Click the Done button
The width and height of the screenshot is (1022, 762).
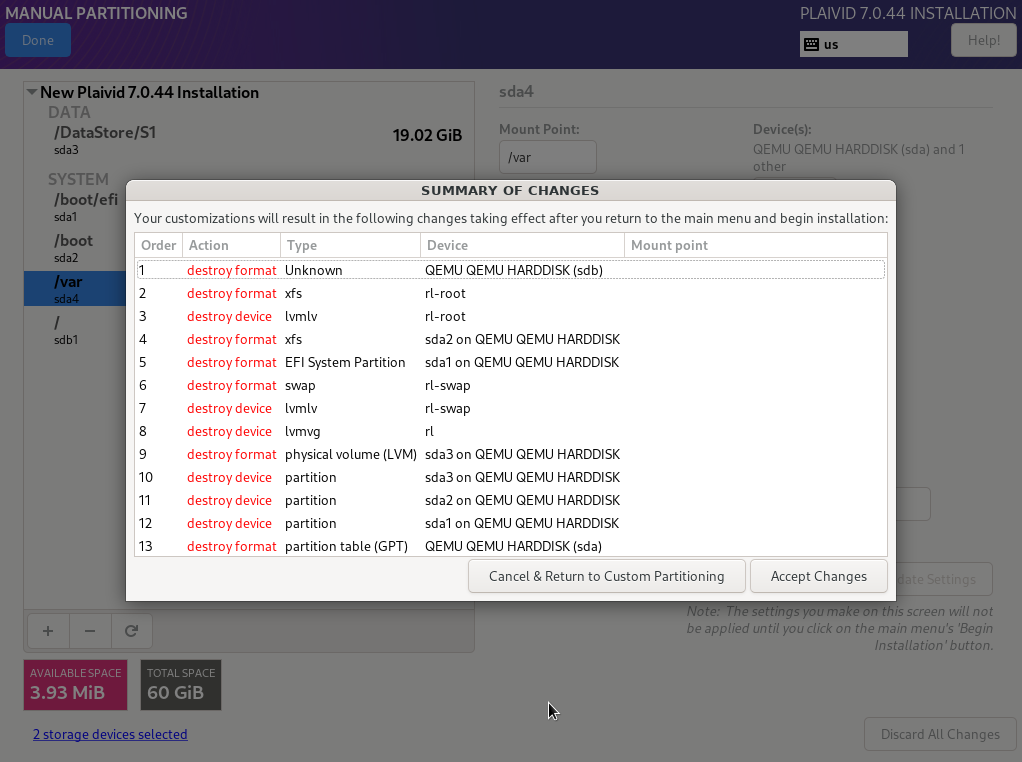click(x=38, y=40)
